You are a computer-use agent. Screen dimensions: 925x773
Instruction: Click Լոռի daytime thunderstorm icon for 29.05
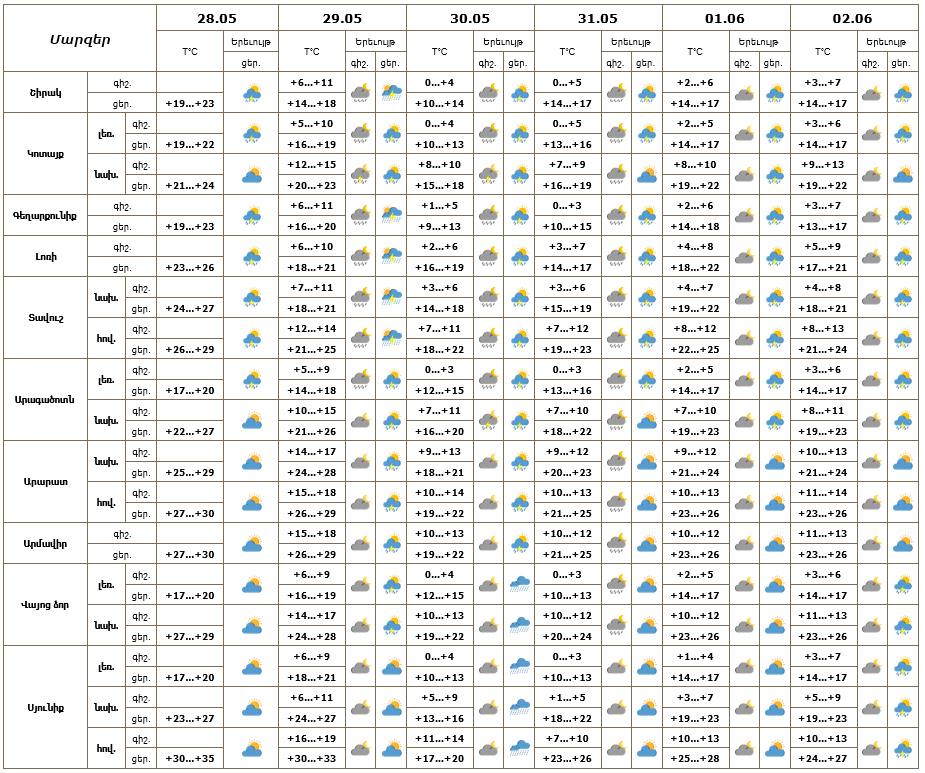coord(392,257)
